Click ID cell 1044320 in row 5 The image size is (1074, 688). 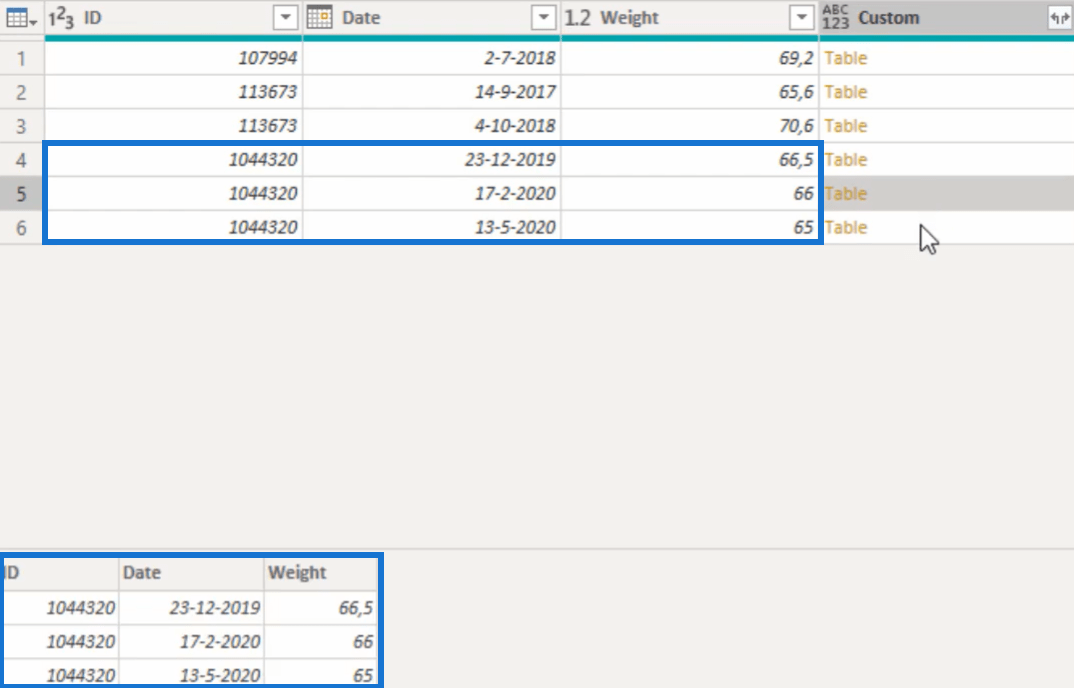click(x=173, y=194)
